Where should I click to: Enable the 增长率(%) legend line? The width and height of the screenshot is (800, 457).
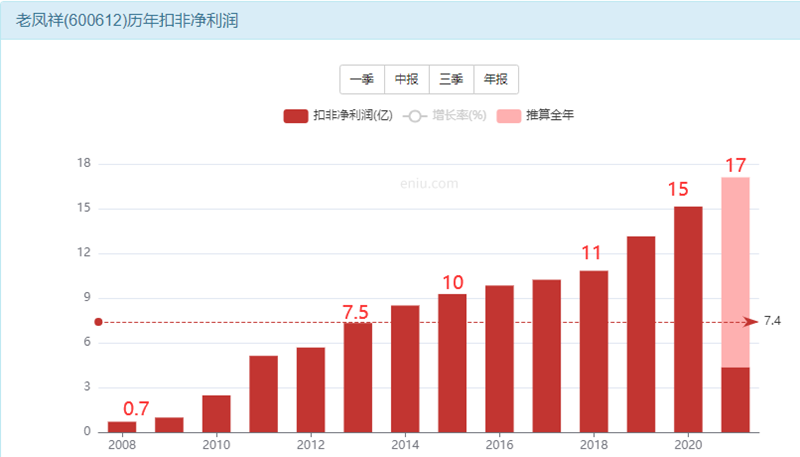444,116
